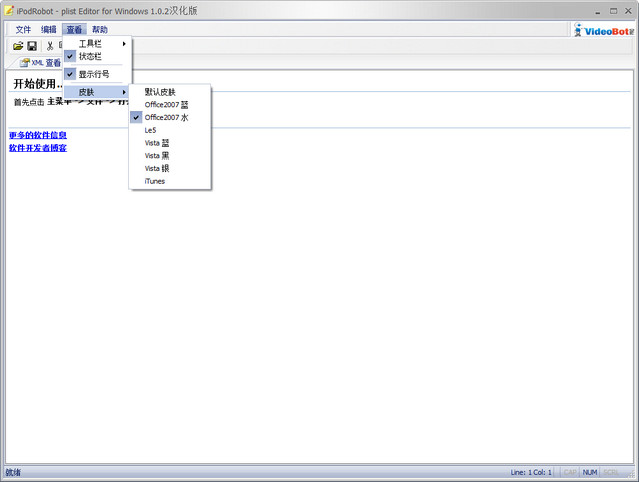Click the Open file toolbar icon
639x482 pixels.
pyautogui.click(x=18, y=46)
